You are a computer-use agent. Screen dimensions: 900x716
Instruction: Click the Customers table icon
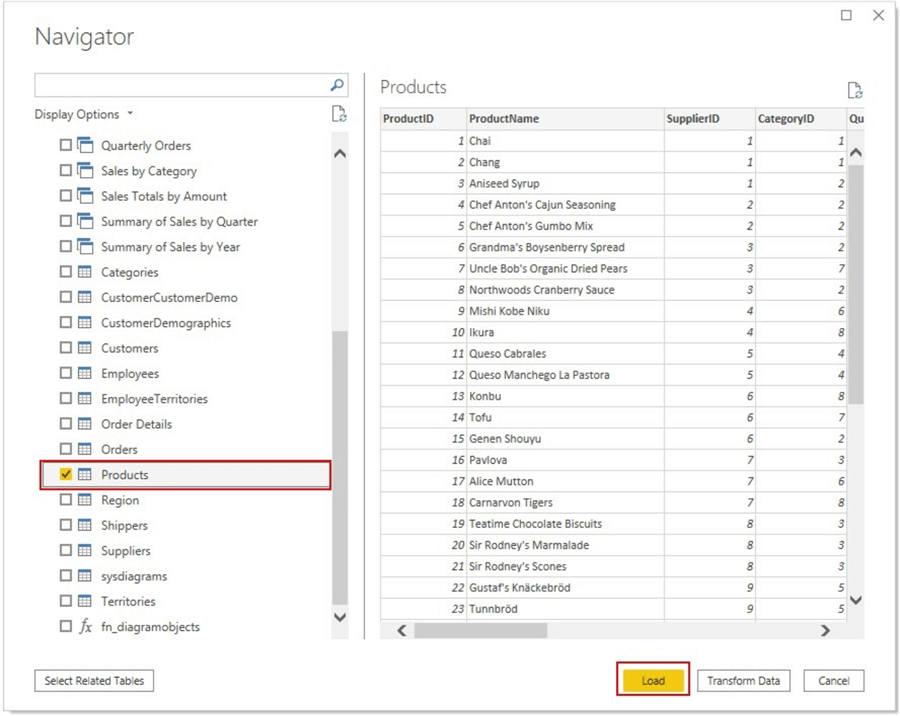[x=85, y=348]
